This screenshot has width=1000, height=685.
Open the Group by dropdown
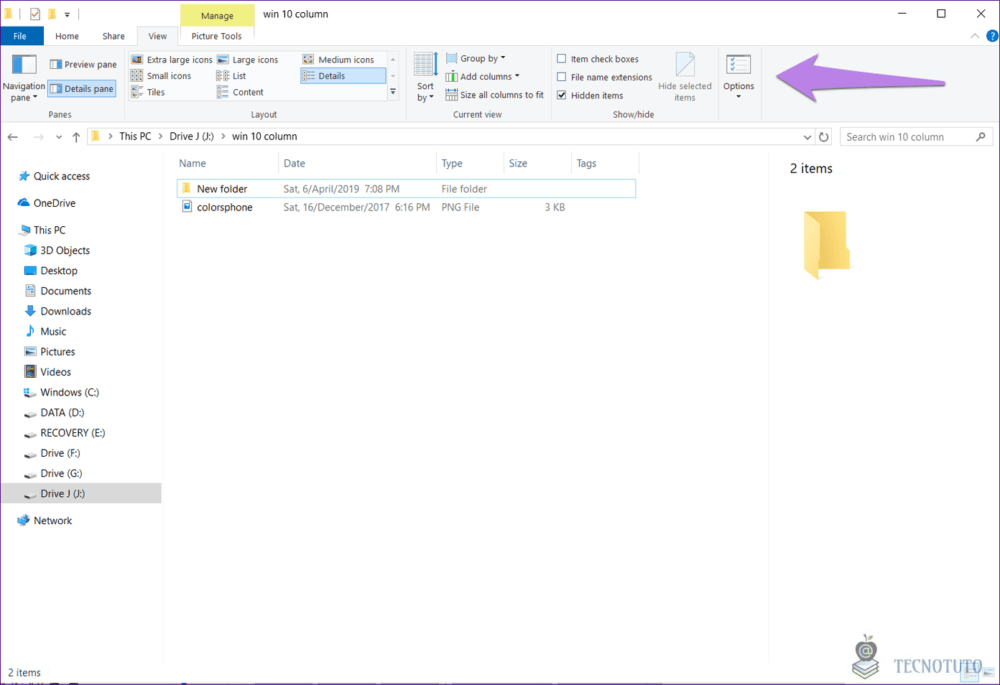[x=476, y=58]
